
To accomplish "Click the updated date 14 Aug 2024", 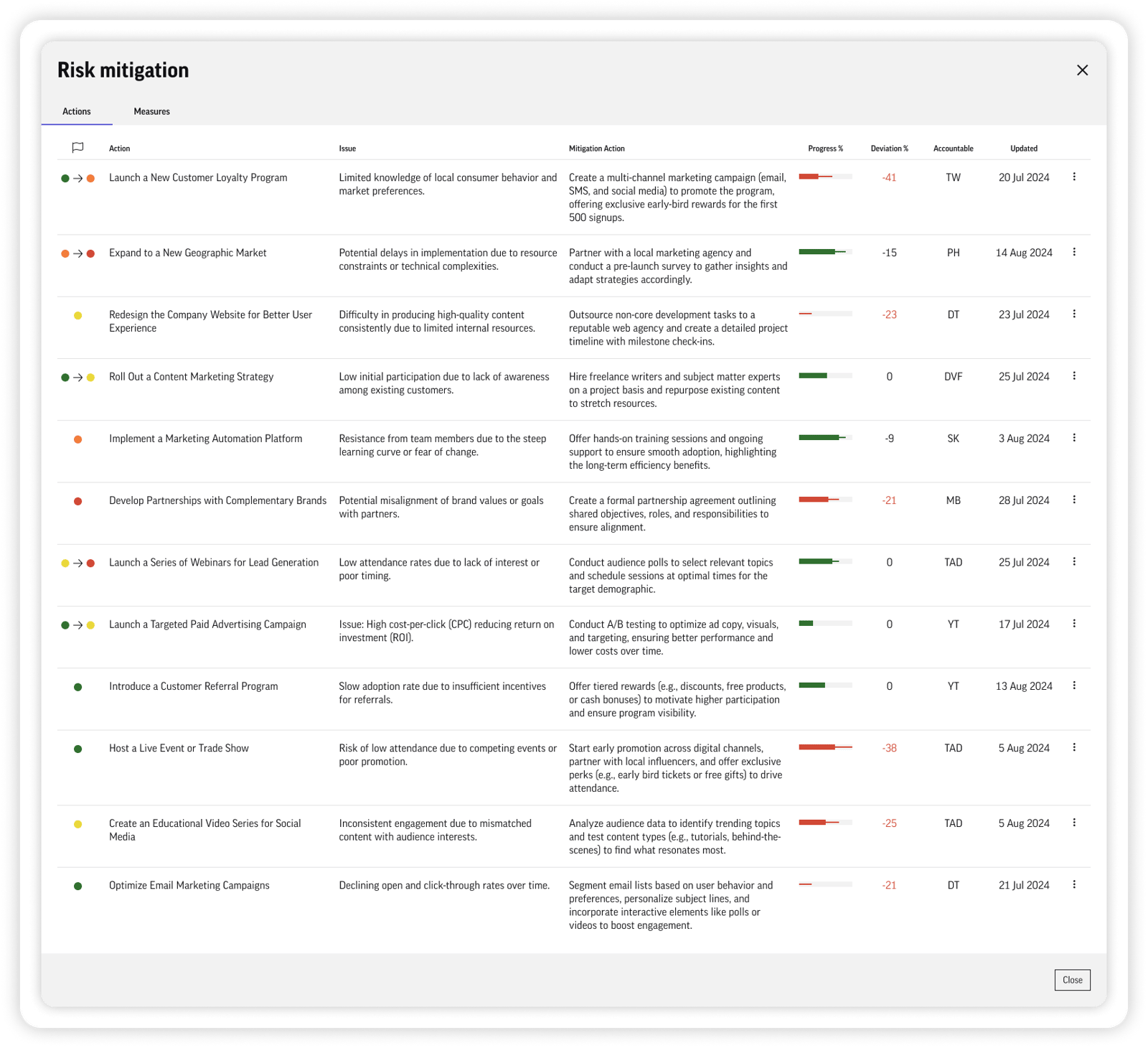I will [1024, 253].
